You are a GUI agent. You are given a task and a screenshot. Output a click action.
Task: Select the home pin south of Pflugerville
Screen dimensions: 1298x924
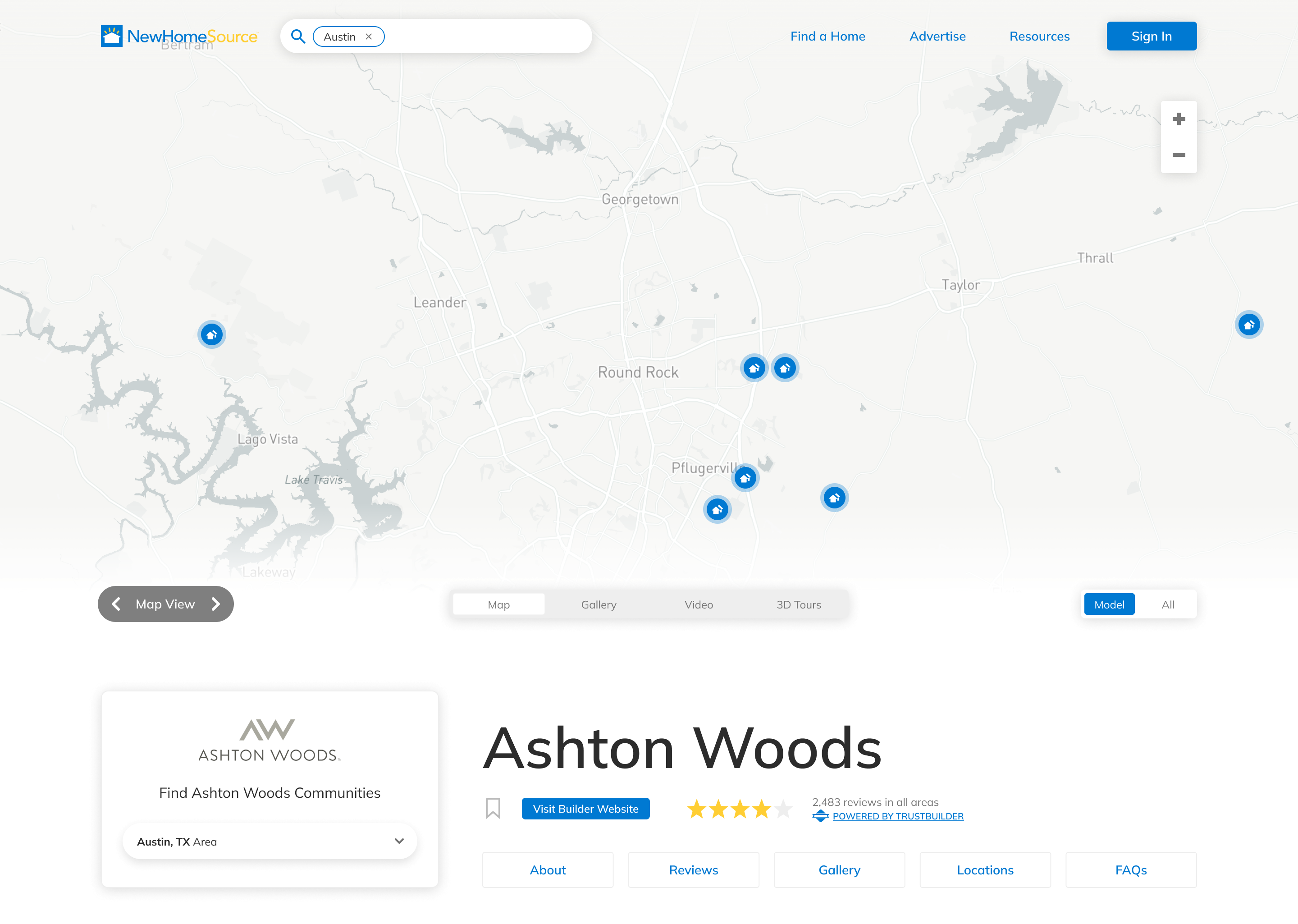pyautogui.click(x=717, y=509)
